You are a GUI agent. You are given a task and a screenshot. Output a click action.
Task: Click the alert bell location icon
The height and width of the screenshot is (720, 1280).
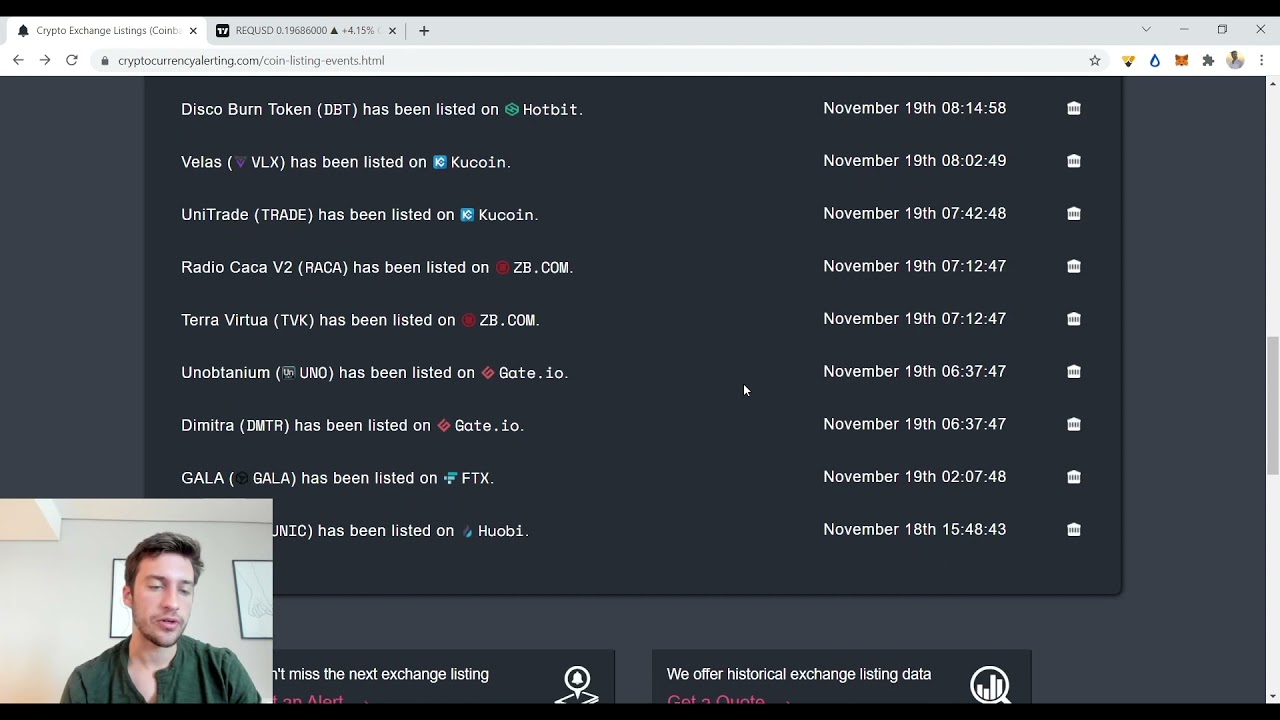pyautogui.click(x=577, y=685)
